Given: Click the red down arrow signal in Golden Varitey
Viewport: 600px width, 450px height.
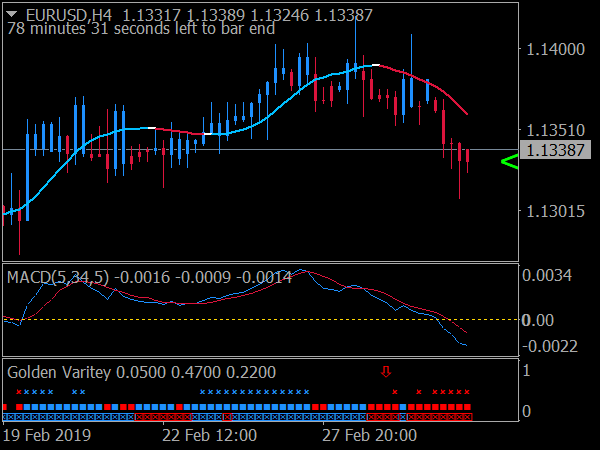Looking at the screenshot, I should (386, 371).
